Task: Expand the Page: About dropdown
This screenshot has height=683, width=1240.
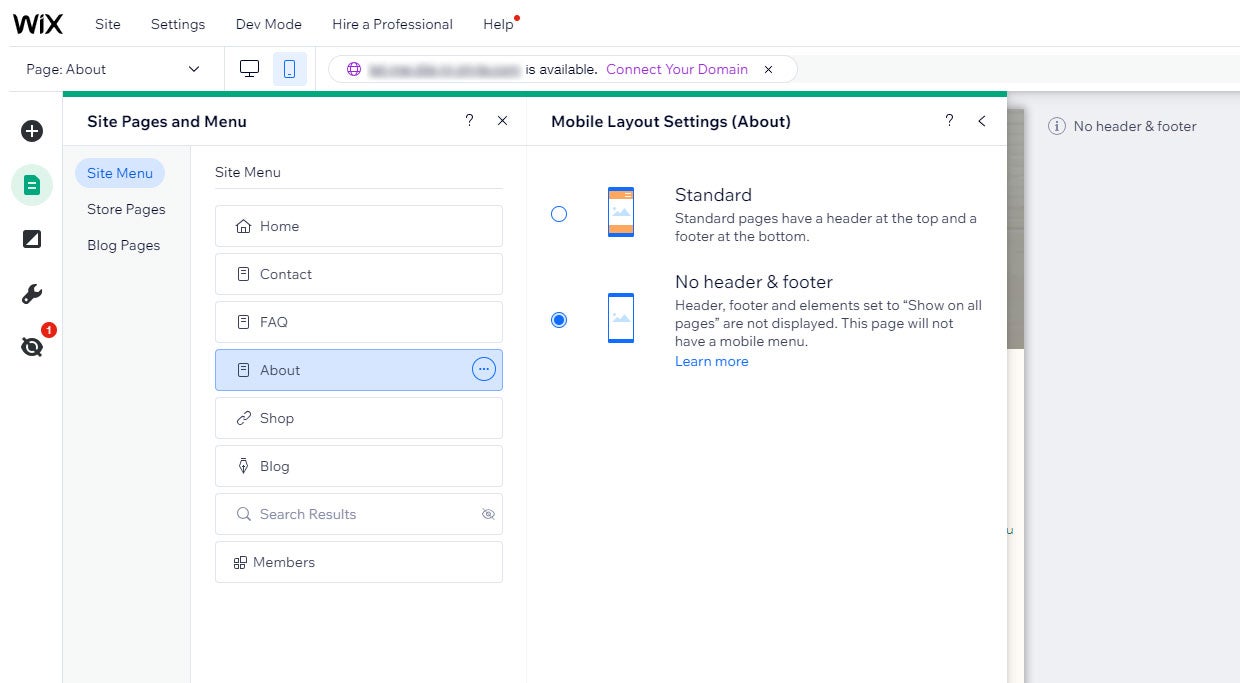Action: coord(113,69)
